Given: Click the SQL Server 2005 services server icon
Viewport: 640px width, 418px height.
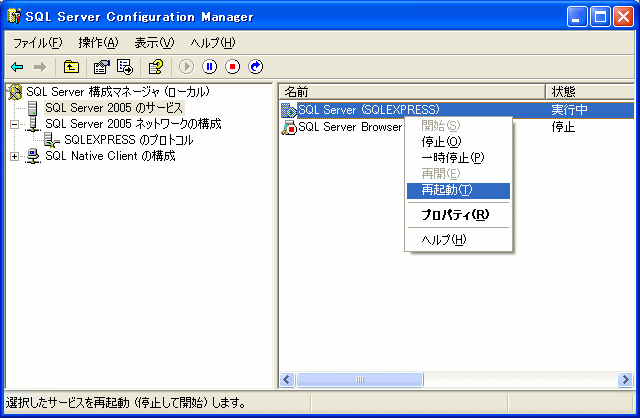Looking at the screenshot, I should 33,108.
